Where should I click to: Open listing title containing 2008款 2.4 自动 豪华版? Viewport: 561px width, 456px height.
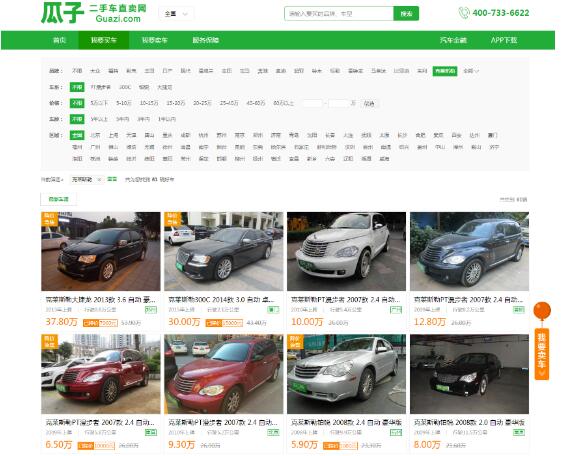click(x=346, y=422)
